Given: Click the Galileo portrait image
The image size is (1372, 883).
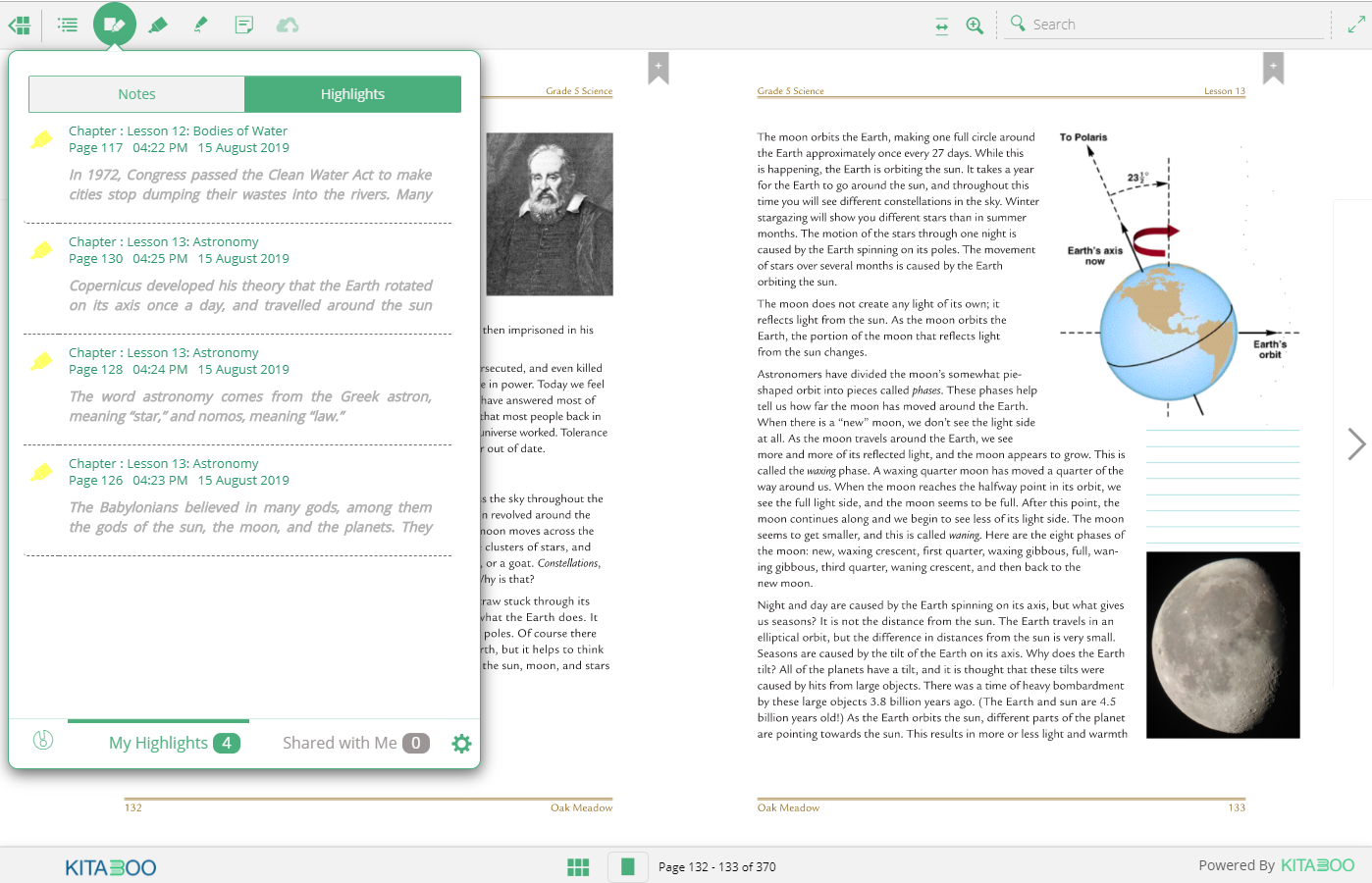Looking at the screenshot, I should [550, 214].
